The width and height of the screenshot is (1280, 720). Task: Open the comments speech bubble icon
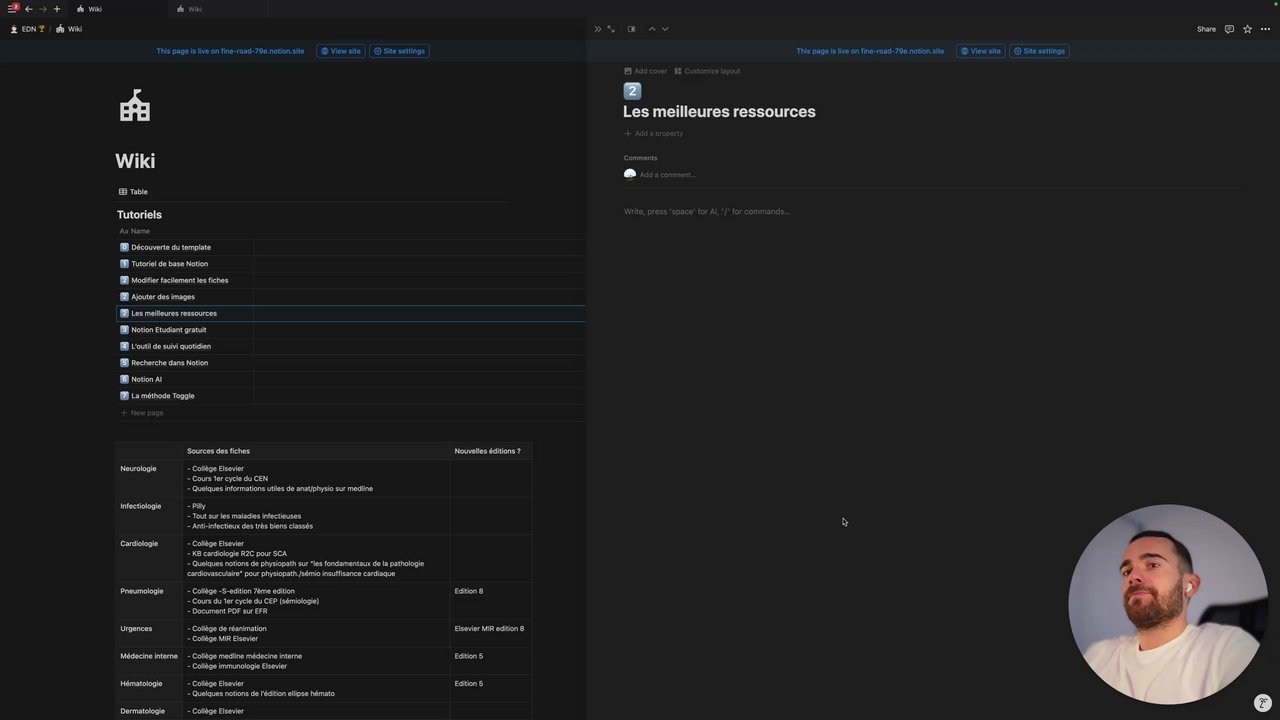1229,29
